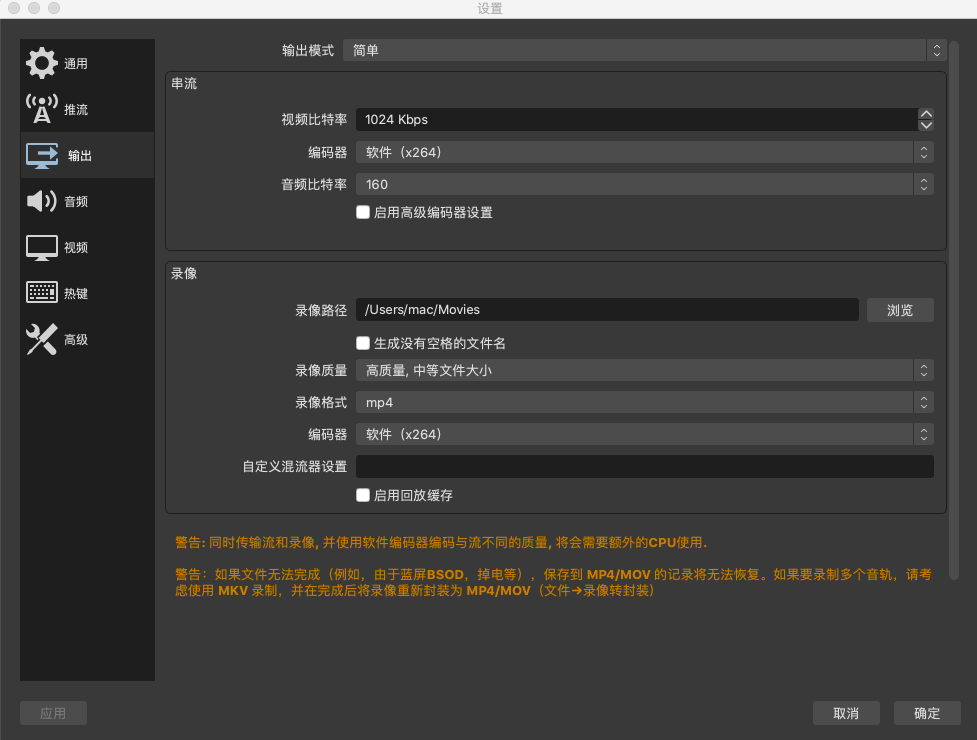The image size is (977, 740).
Task: Increase 视频比特率 with stepper up arrow
Action: click(x=926, y=114)
